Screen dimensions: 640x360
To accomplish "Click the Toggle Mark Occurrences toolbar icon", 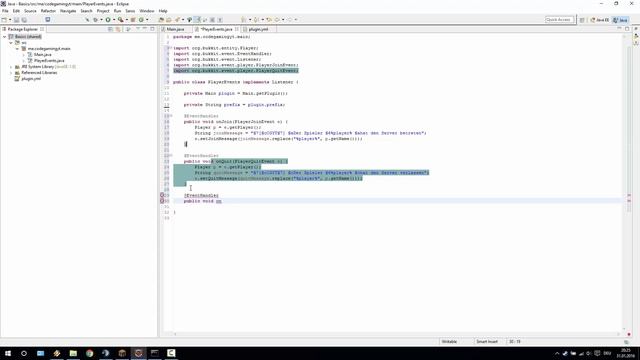I will pyautogui.click(x=198, y=20).
